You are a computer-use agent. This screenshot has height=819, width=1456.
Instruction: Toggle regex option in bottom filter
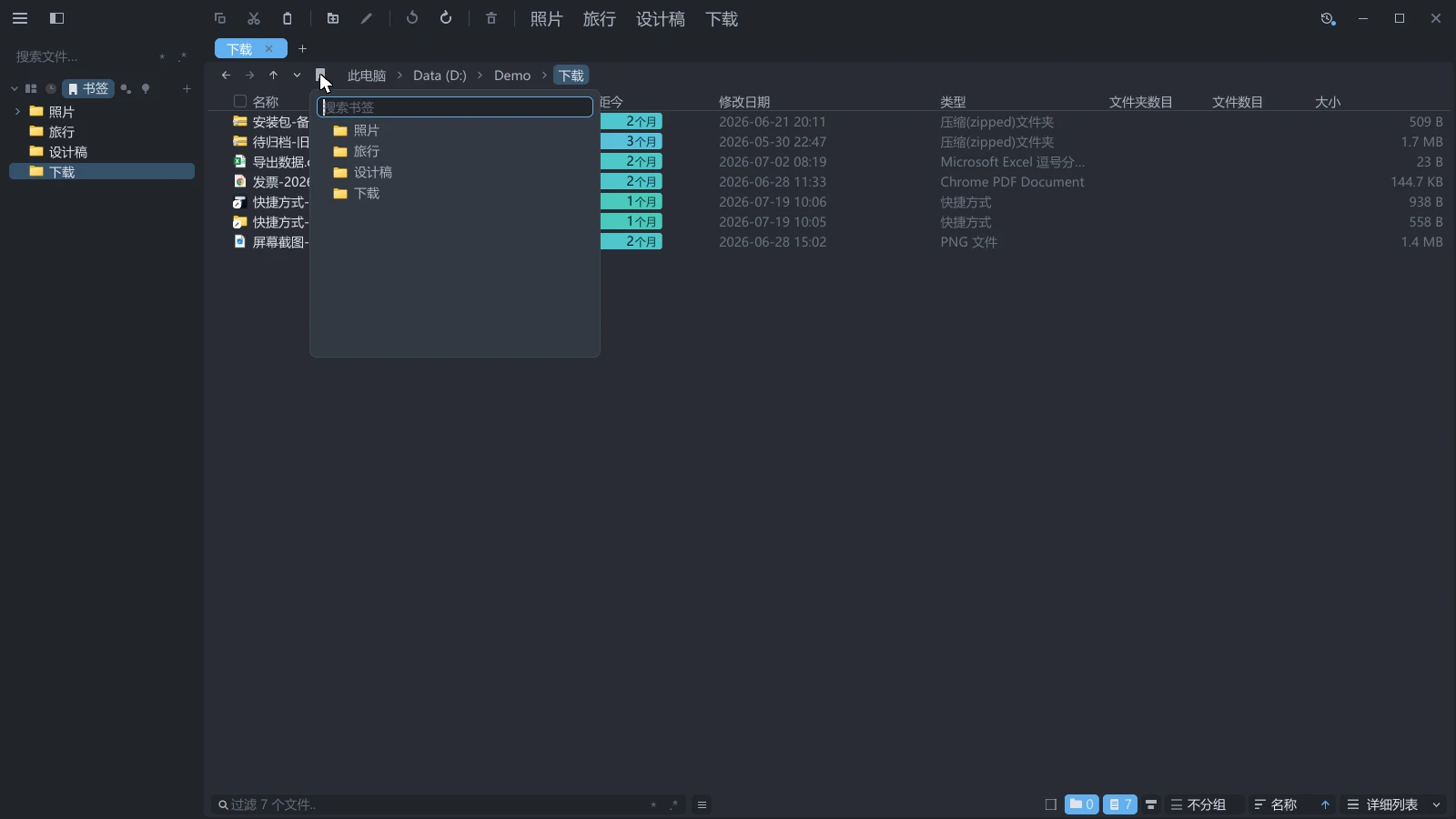[x=673, y=804]
